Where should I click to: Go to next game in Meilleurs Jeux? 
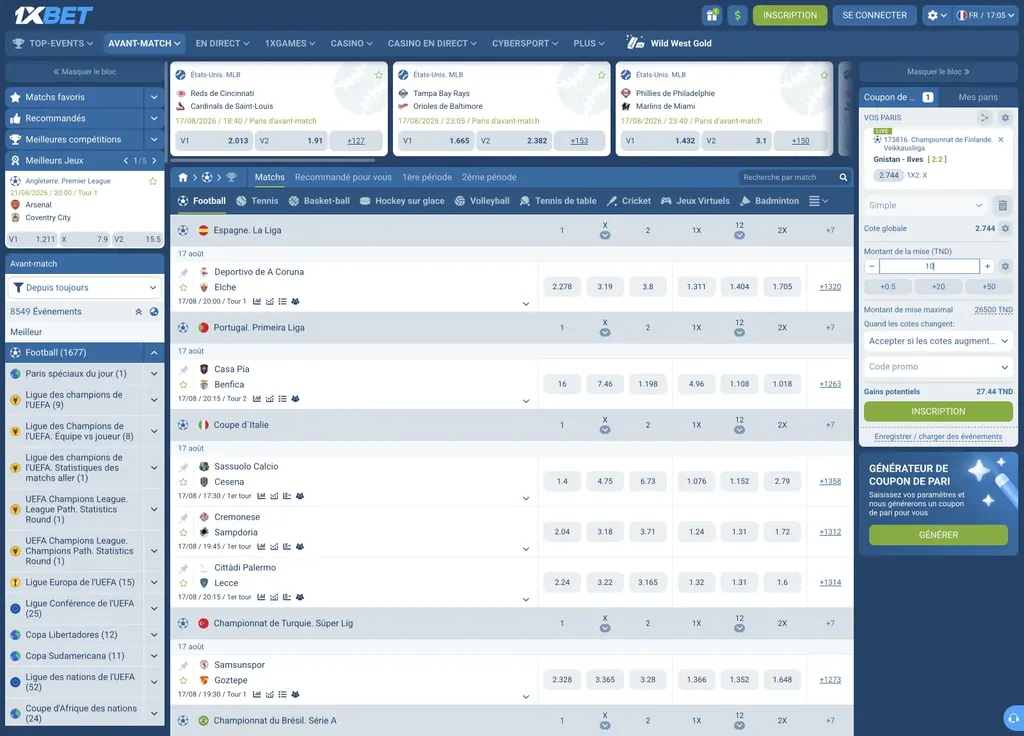point(154,161)
